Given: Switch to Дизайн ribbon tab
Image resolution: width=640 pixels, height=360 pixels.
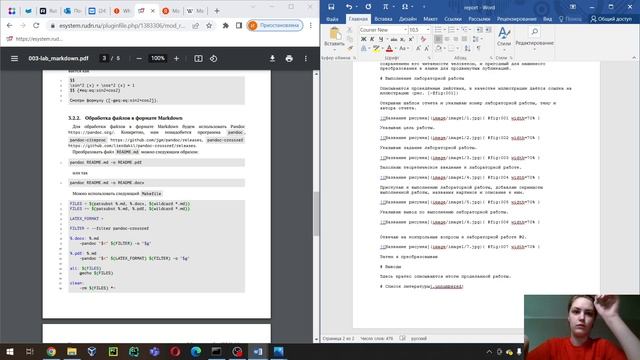Looking at the screenshot, I should (408, 19).
